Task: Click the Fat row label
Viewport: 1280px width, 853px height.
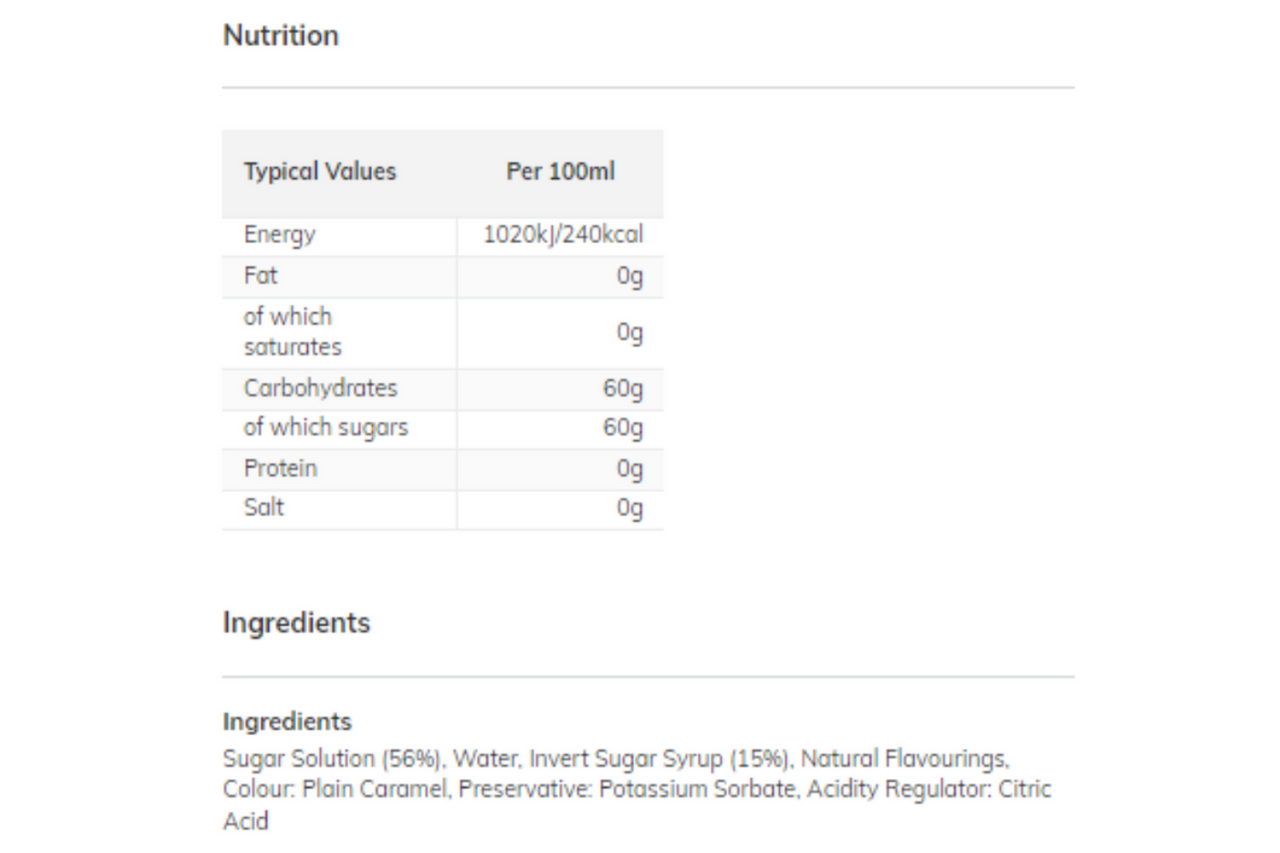Action: coord(260,276)
